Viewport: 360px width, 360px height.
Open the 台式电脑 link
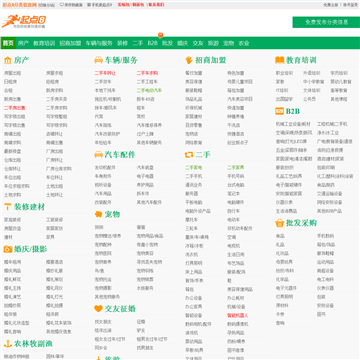click(x=236, y=185)
